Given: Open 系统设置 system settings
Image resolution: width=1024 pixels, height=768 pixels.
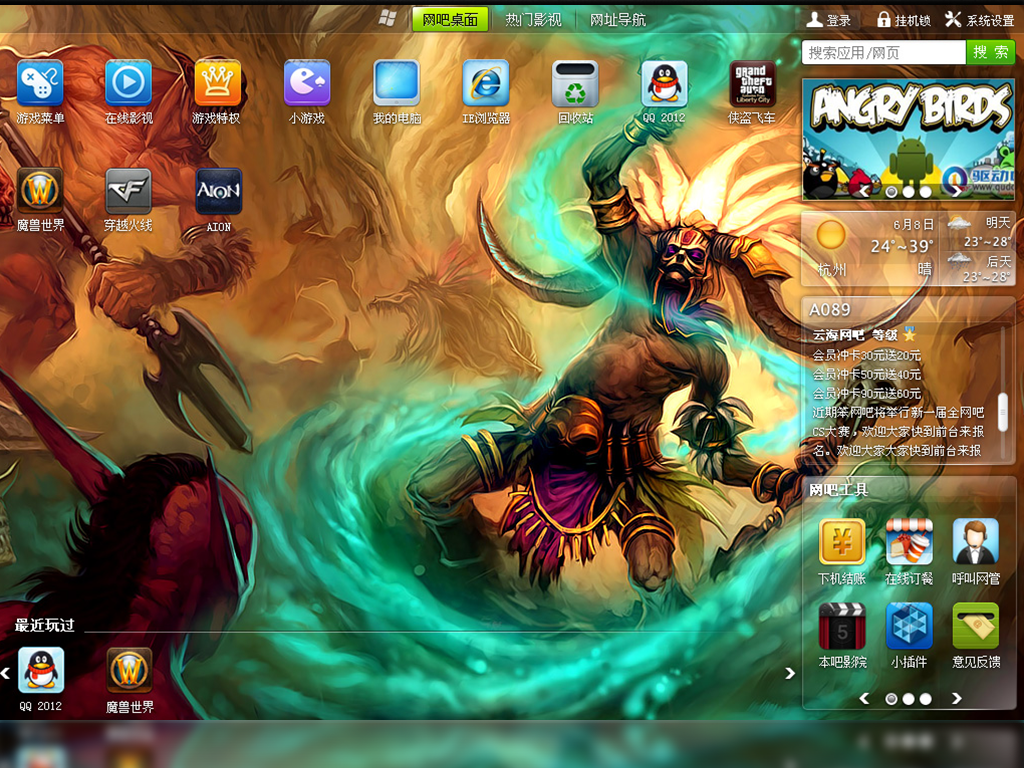Looking at the screenshot, I should (979, 20).
